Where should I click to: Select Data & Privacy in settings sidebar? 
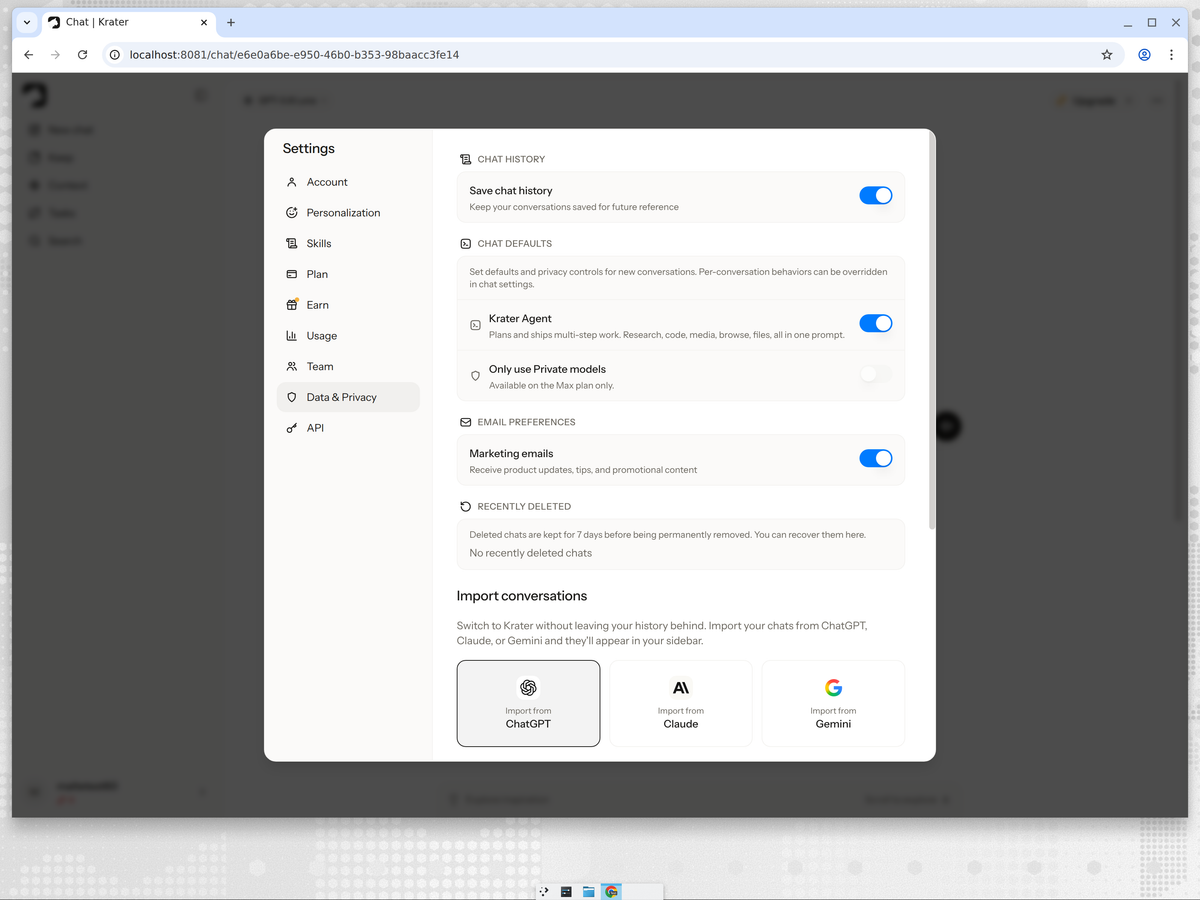pos(348,397)
